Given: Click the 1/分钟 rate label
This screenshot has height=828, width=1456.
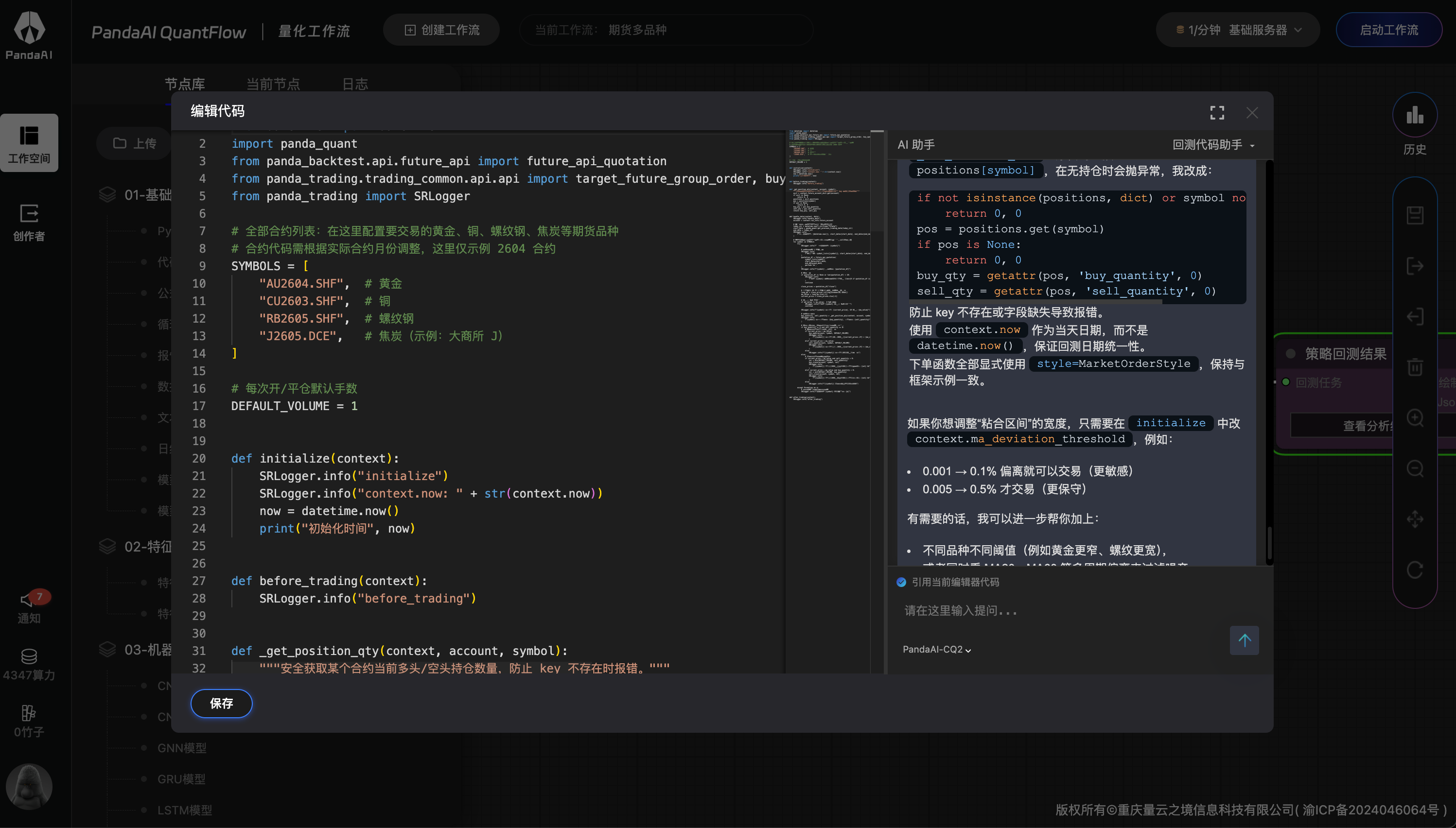Looking at the screenshot, I should [x=1204, y=30].
